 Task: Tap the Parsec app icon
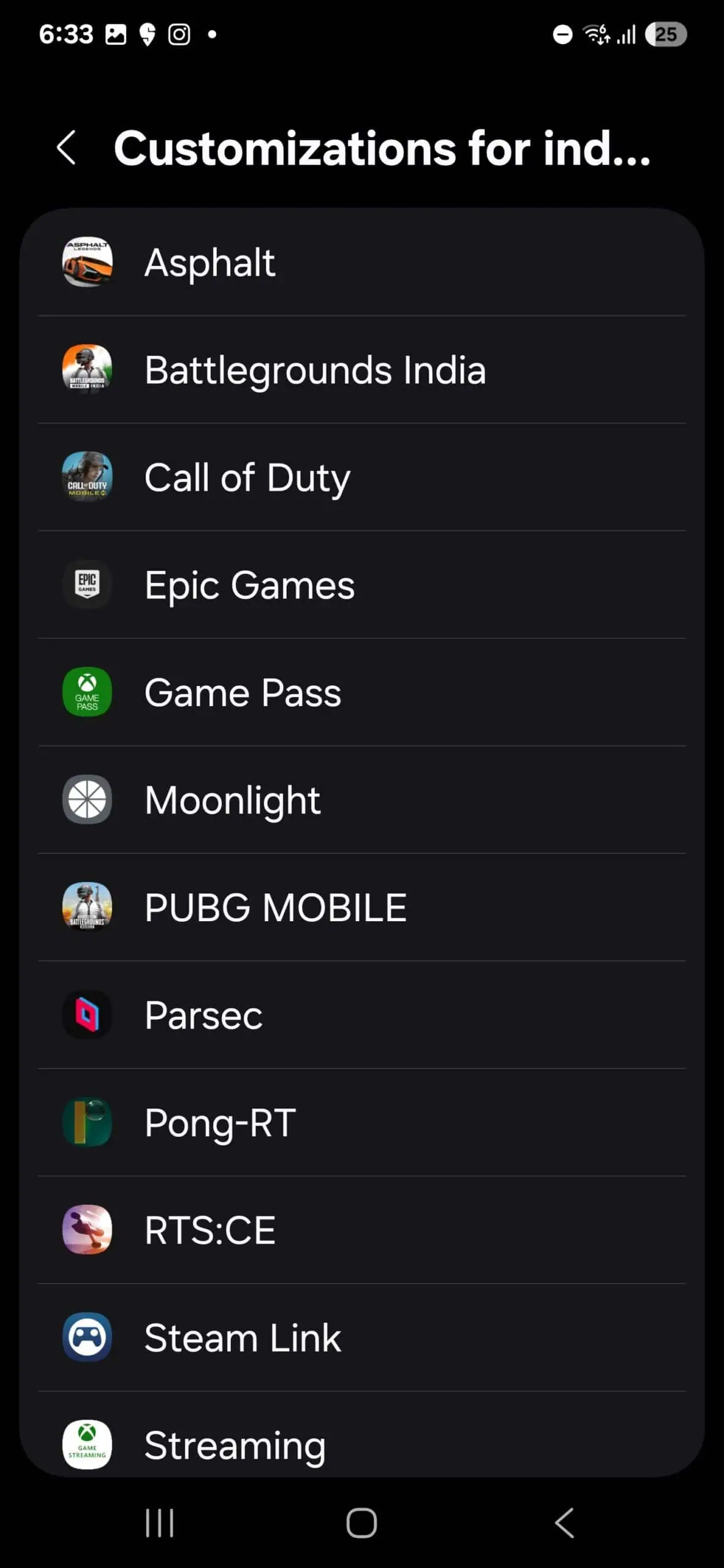point(87,1015)
